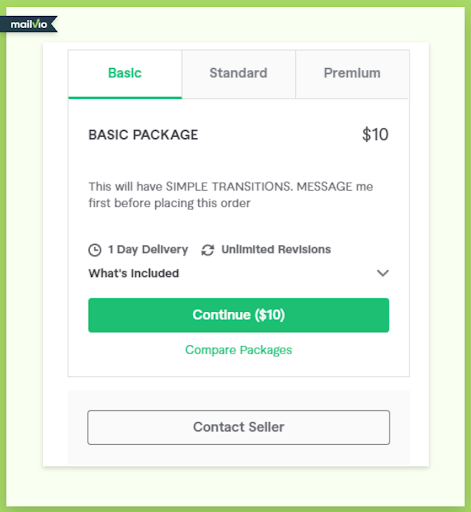Click the SIMPLE TRANSITIONS package description
This screenshot has height=512, width=471.
click(x=231, y=195)
